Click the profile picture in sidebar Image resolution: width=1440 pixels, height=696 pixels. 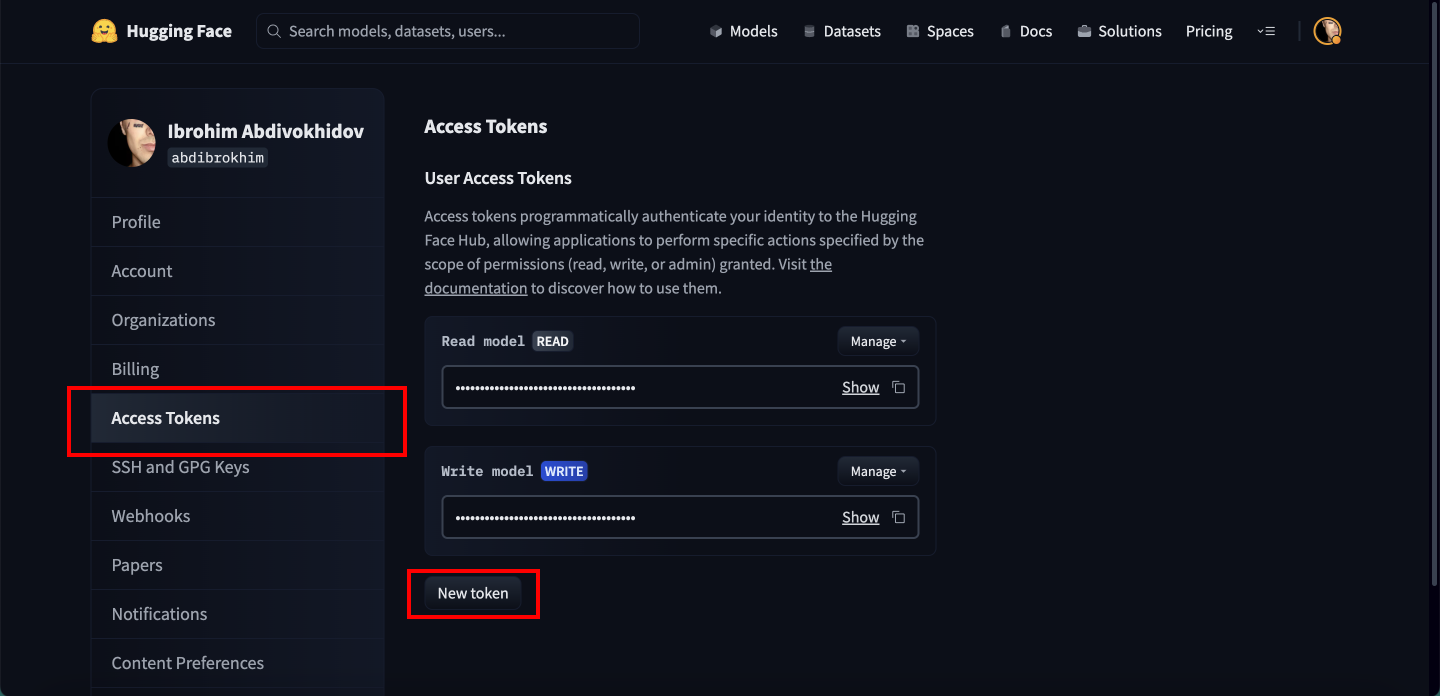coord(132,143)
